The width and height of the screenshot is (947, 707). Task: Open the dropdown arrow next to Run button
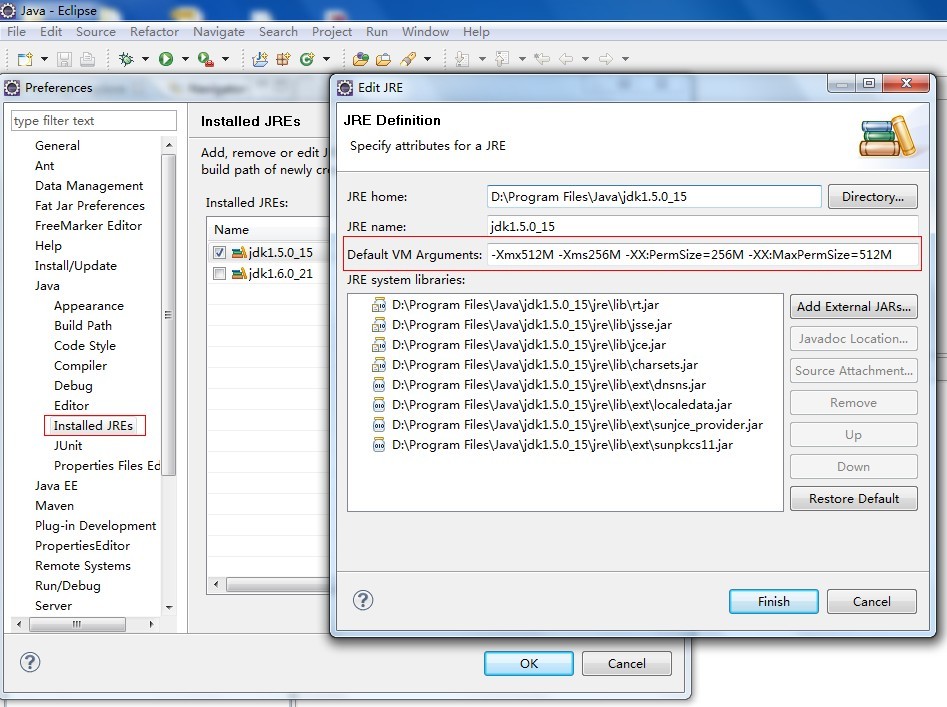185,59
